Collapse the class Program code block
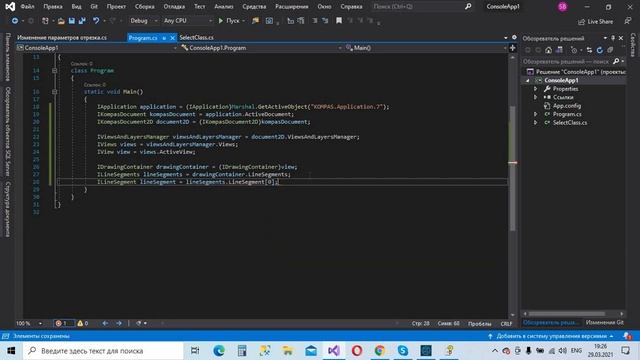This screenshot has height=360, width=640. tap(54, 71)
